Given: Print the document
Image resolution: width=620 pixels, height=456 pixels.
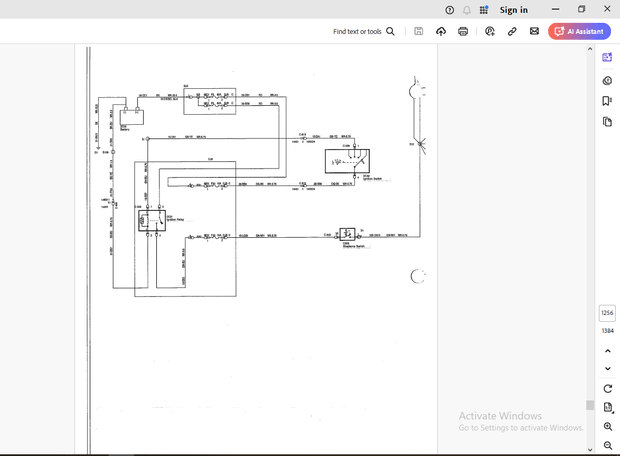Looking at the screenshot, I should click(463, 31).
